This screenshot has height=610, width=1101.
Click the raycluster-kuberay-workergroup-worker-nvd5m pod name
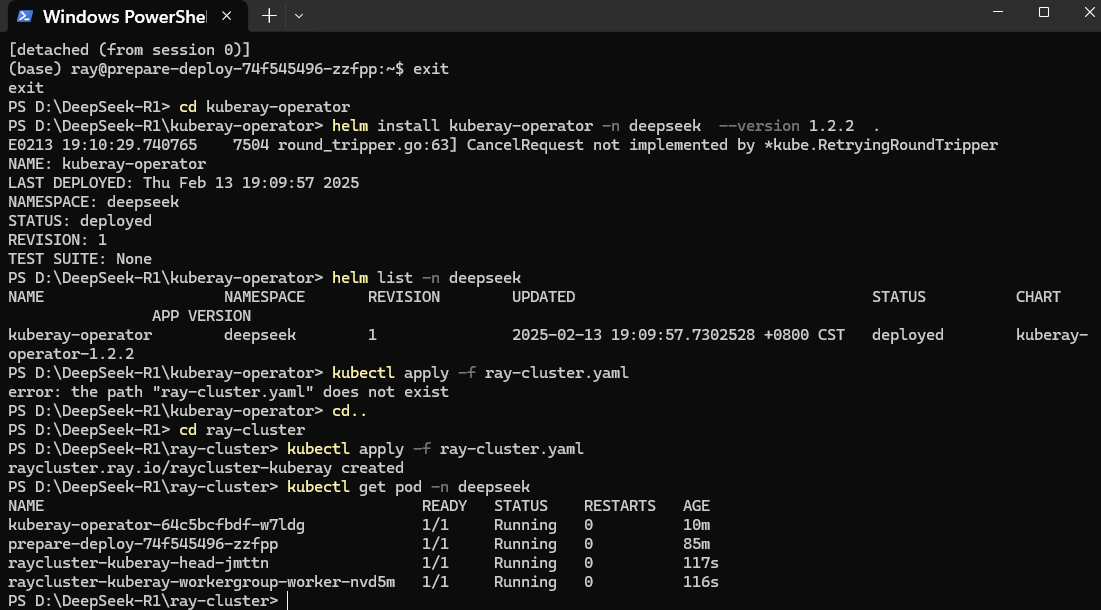pos(201,582)
